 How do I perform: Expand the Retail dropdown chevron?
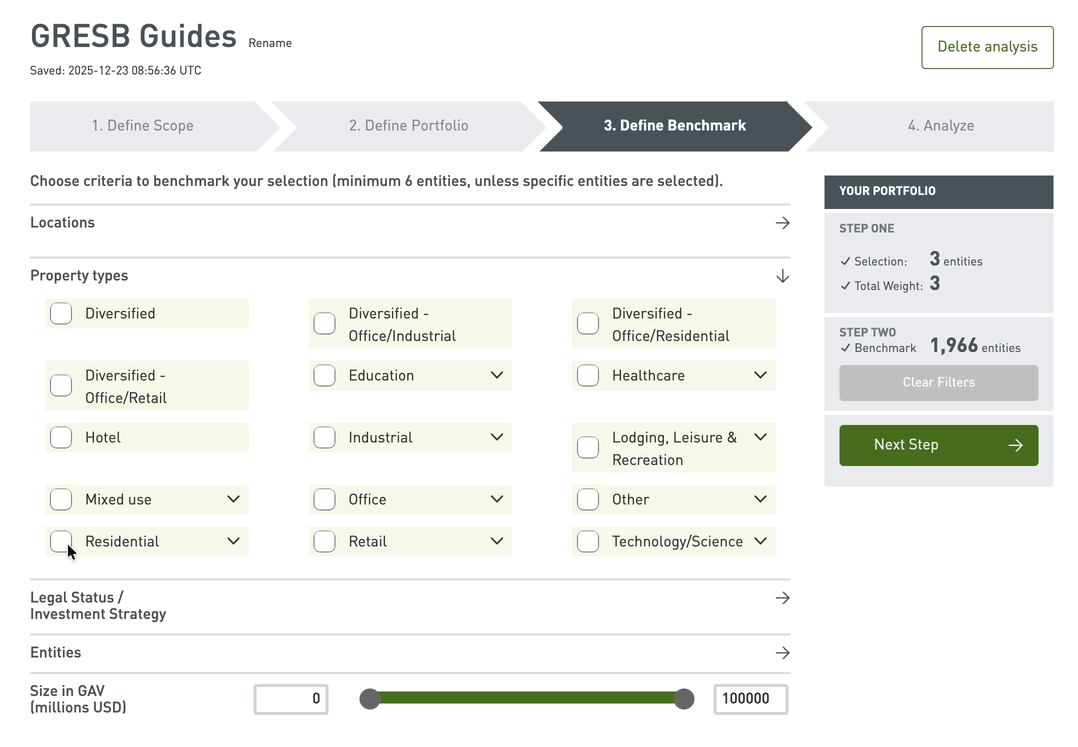[x=497, y=541]
